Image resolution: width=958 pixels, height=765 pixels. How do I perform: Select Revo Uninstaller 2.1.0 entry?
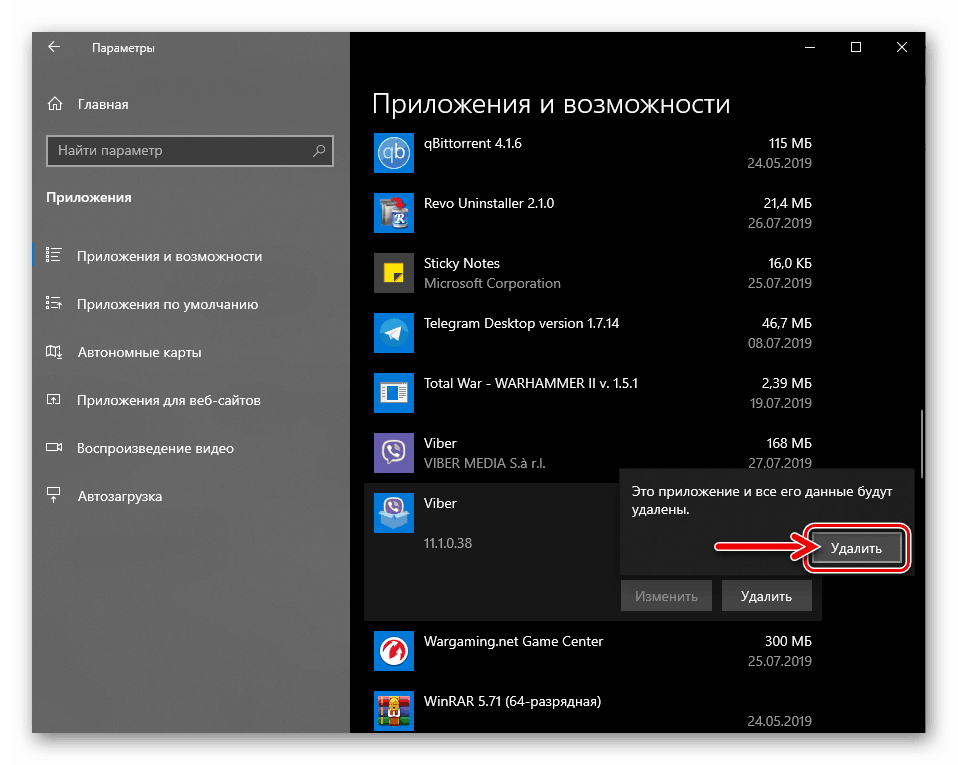pyautogui.click(x=593, y=213)
